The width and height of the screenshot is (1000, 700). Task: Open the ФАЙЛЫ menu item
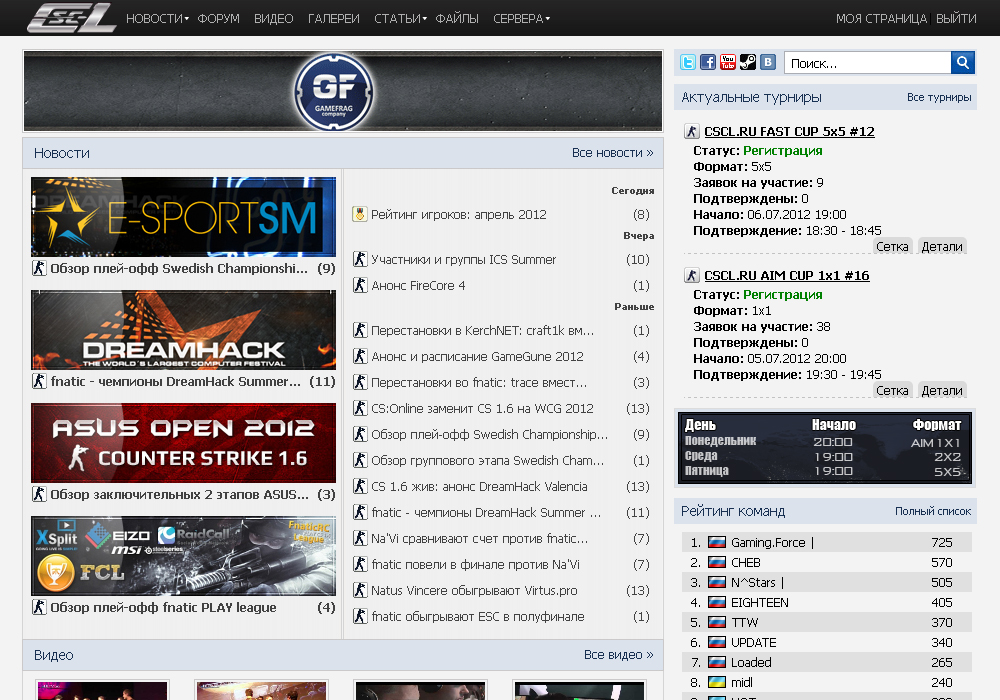click(457, 18)
